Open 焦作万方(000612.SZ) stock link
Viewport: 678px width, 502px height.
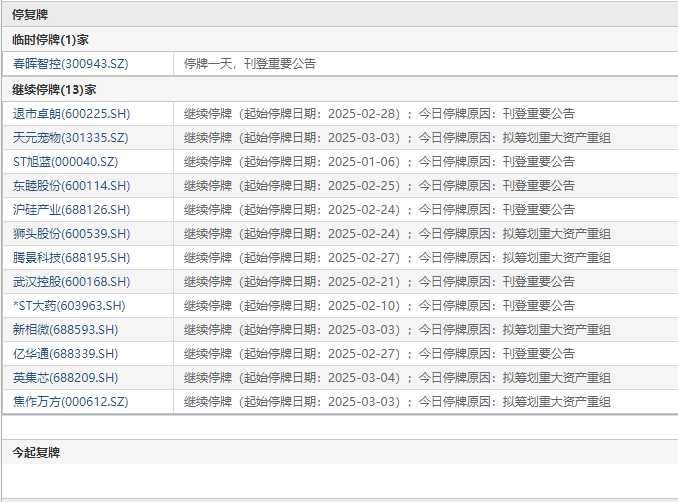click(70, 402)
